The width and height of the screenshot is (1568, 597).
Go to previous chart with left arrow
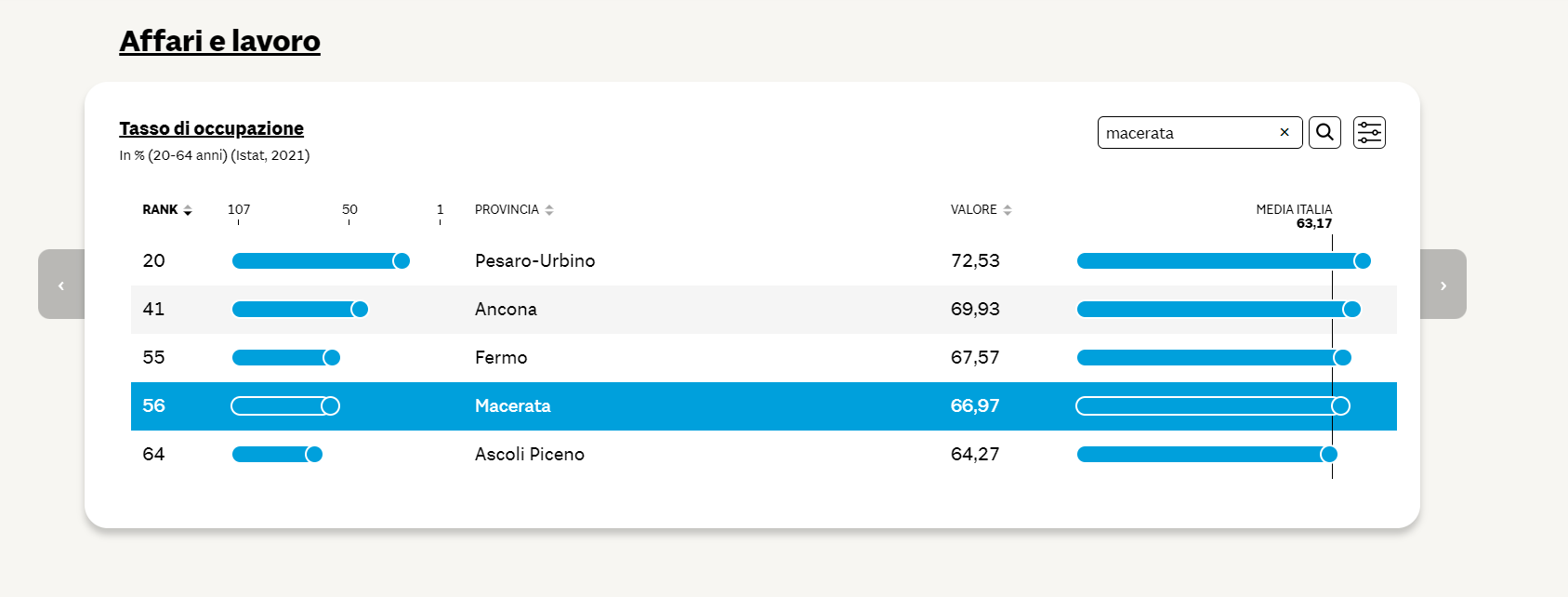coord(61,285)
